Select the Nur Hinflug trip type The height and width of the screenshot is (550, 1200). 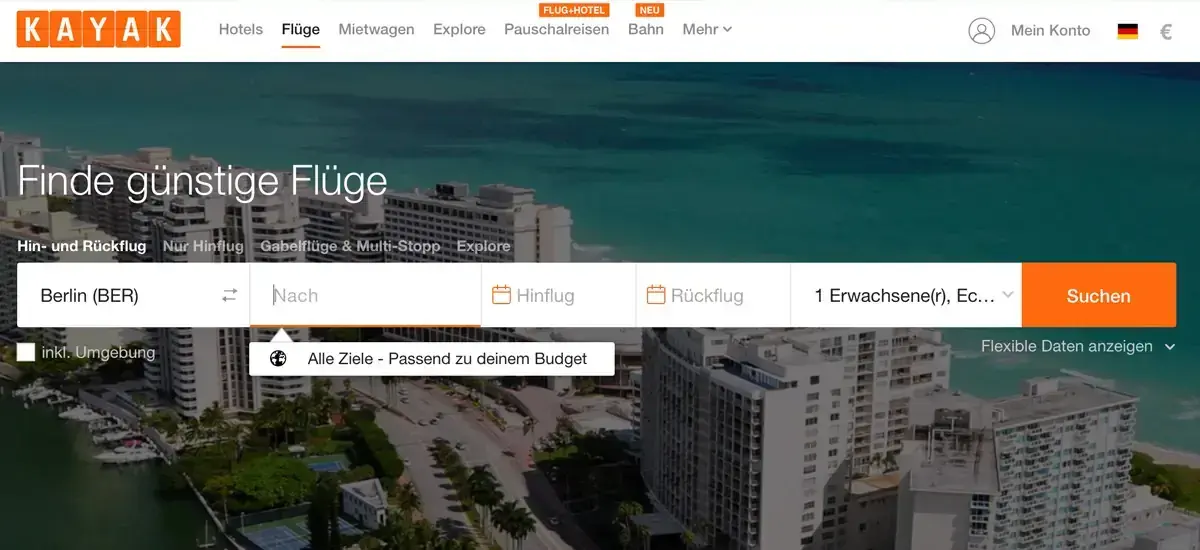point(203,246)
